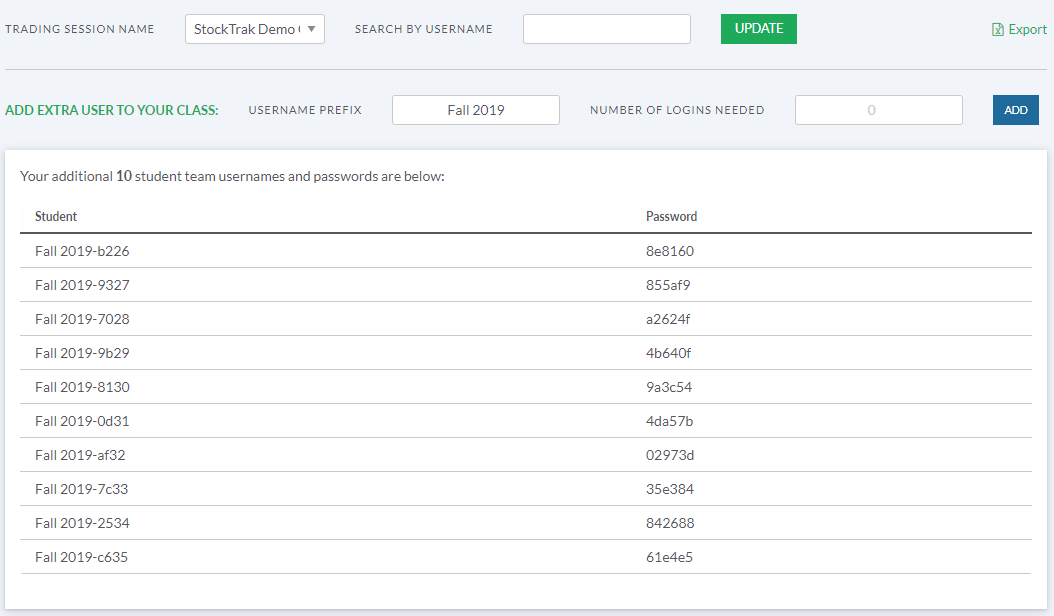This screenshot has width=1054, height=616.
Task: Click the password 4b640f
Action: pos(668,353)
